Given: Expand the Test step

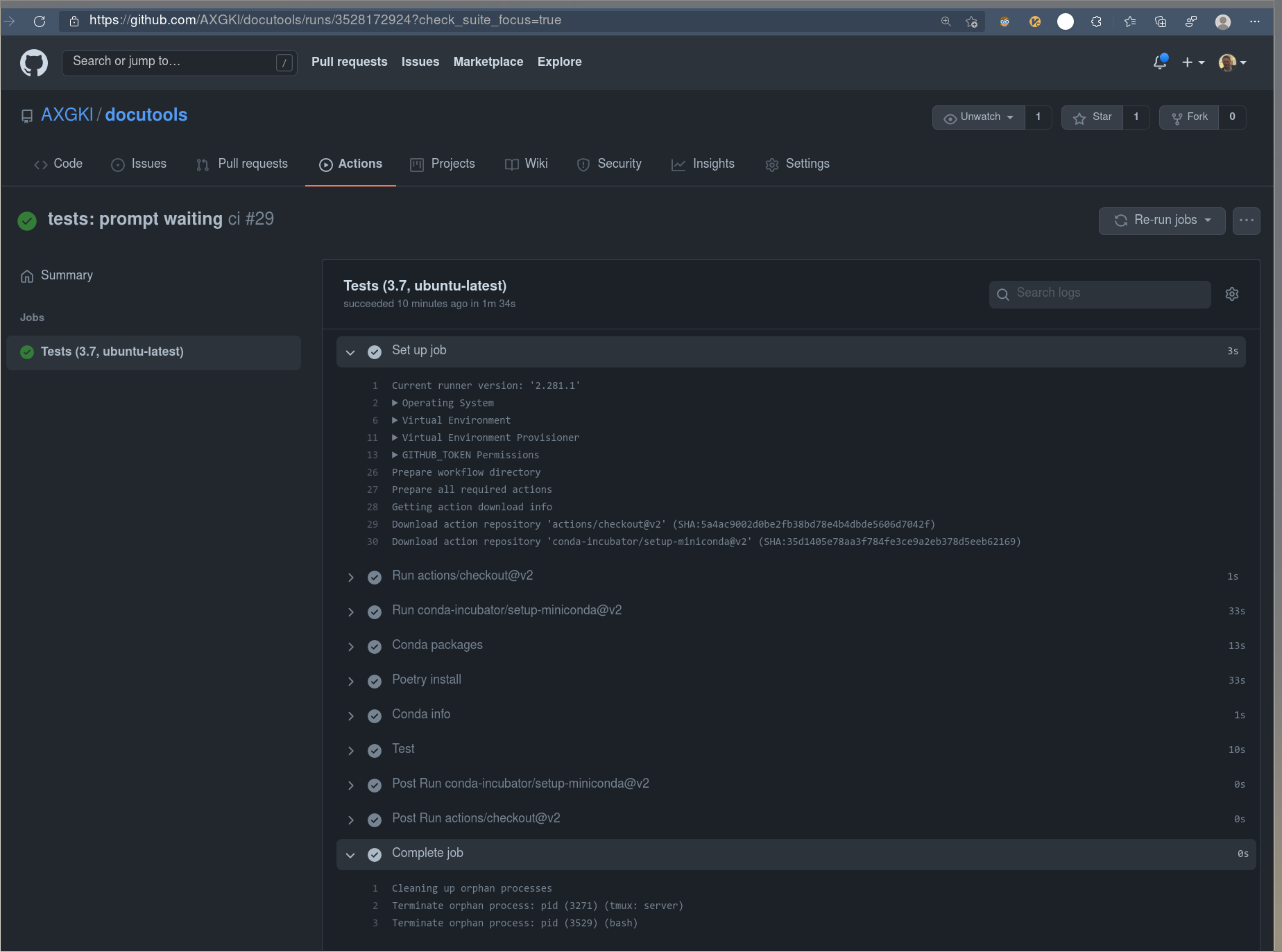Looking at the screenshot, I should pos(350,750).
